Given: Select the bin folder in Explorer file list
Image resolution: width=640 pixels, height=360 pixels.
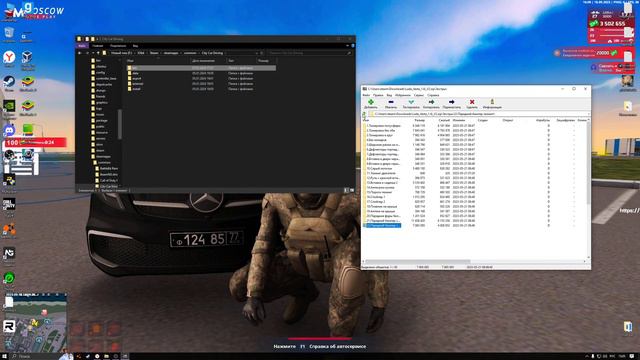Looking at the screenshot, I should (x=201, y=68).
